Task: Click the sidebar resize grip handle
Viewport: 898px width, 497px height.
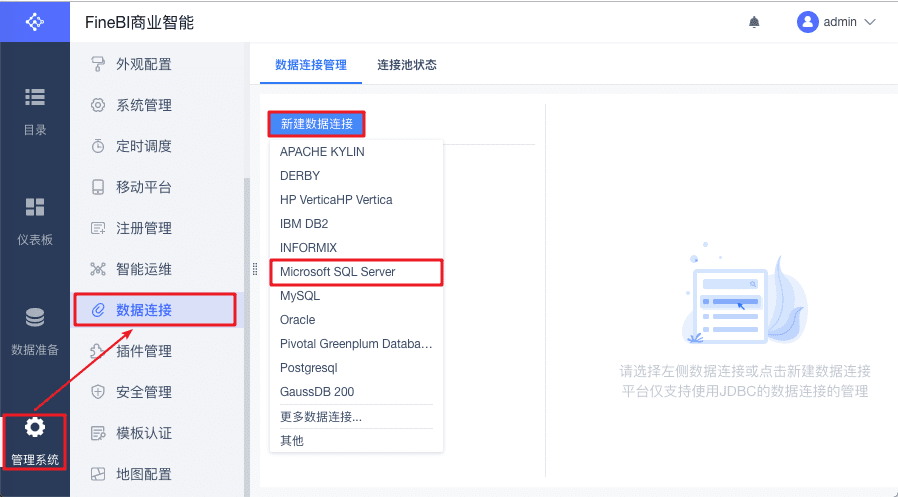Action: 255,269
